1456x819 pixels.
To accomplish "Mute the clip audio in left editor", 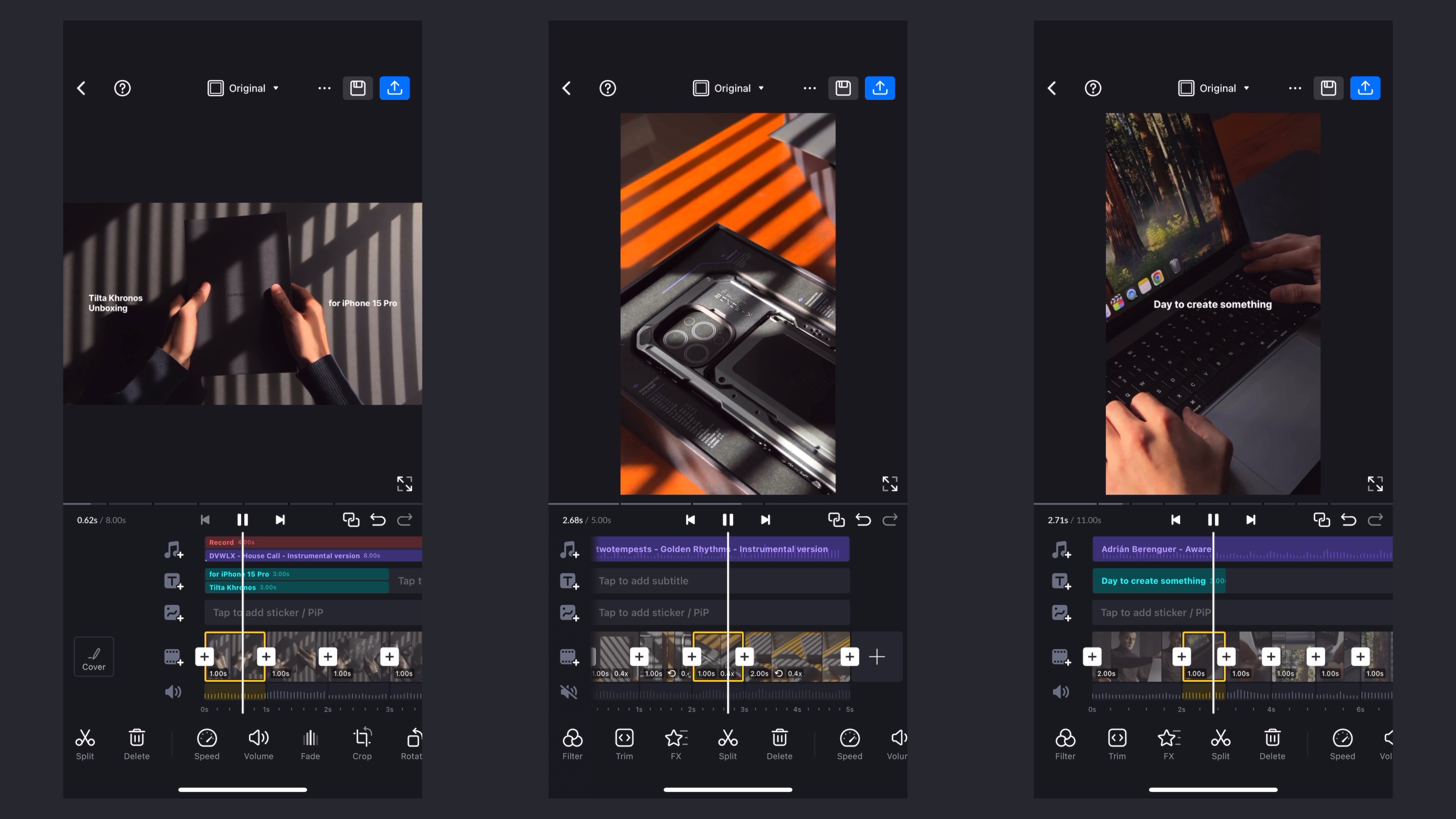I will [173, 692].
